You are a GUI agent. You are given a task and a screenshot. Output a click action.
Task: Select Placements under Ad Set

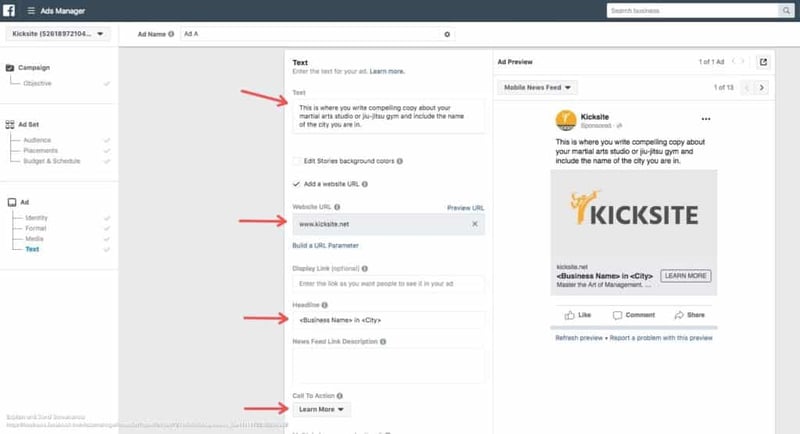pos(41,150)
